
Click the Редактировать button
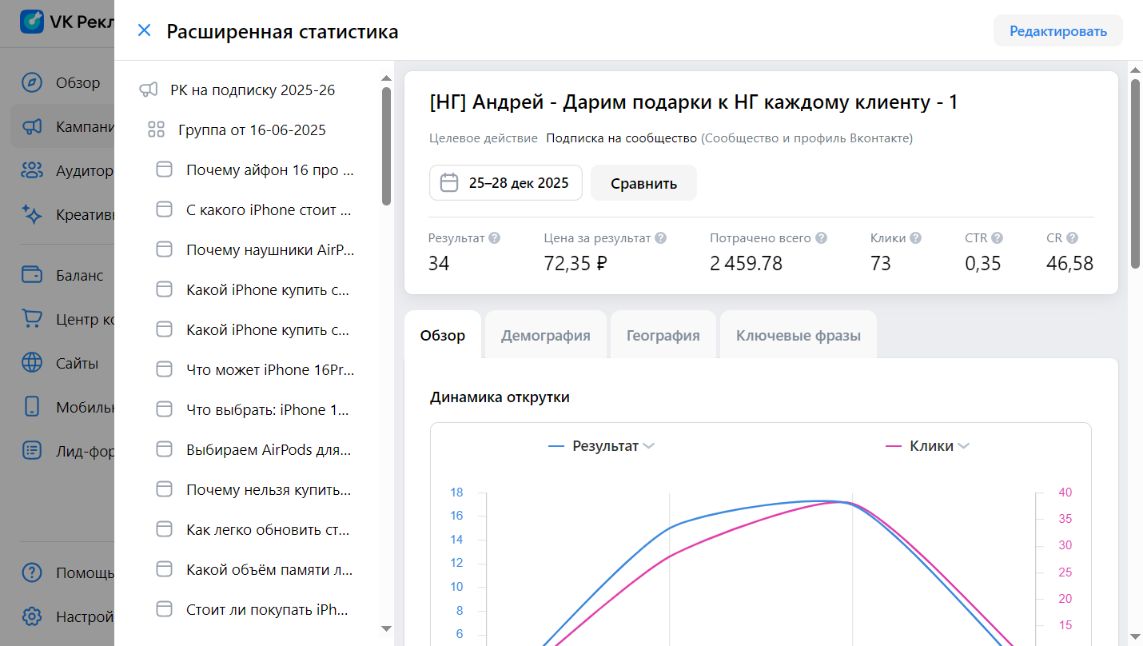1058,31
